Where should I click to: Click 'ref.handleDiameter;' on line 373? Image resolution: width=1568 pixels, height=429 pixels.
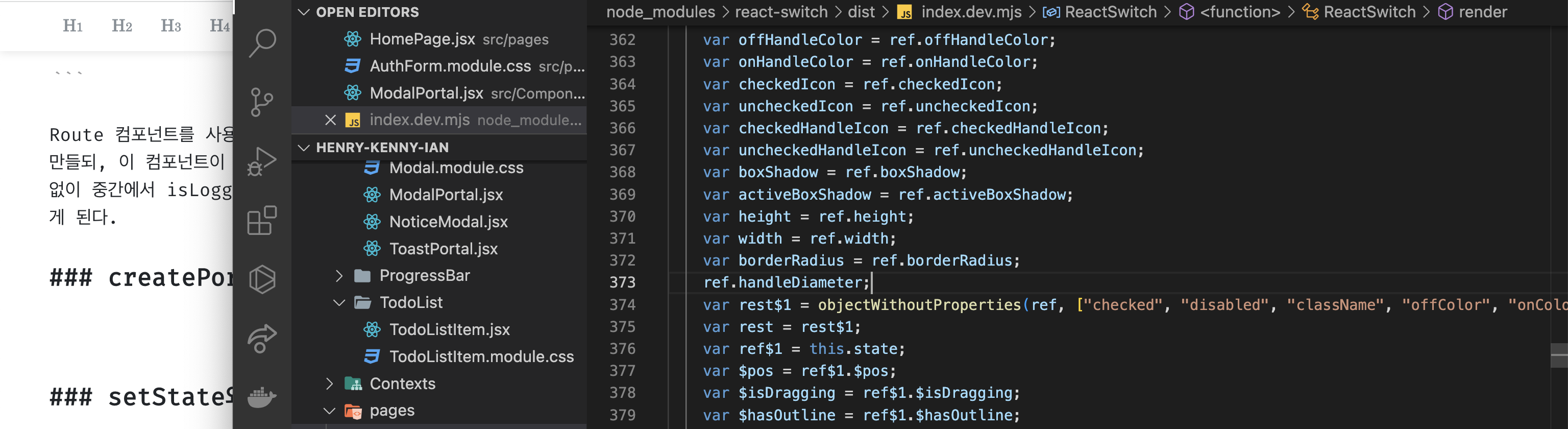tap(787, 283)
